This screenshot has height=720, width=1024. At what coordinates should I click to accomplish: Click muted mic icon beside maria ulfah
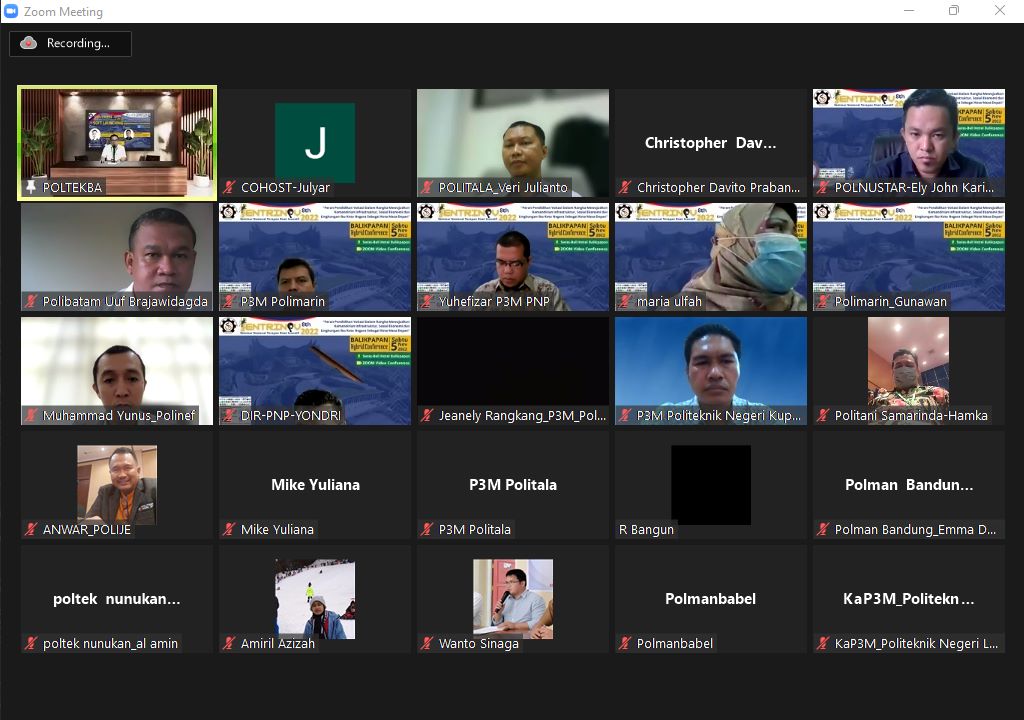(625, 302)
